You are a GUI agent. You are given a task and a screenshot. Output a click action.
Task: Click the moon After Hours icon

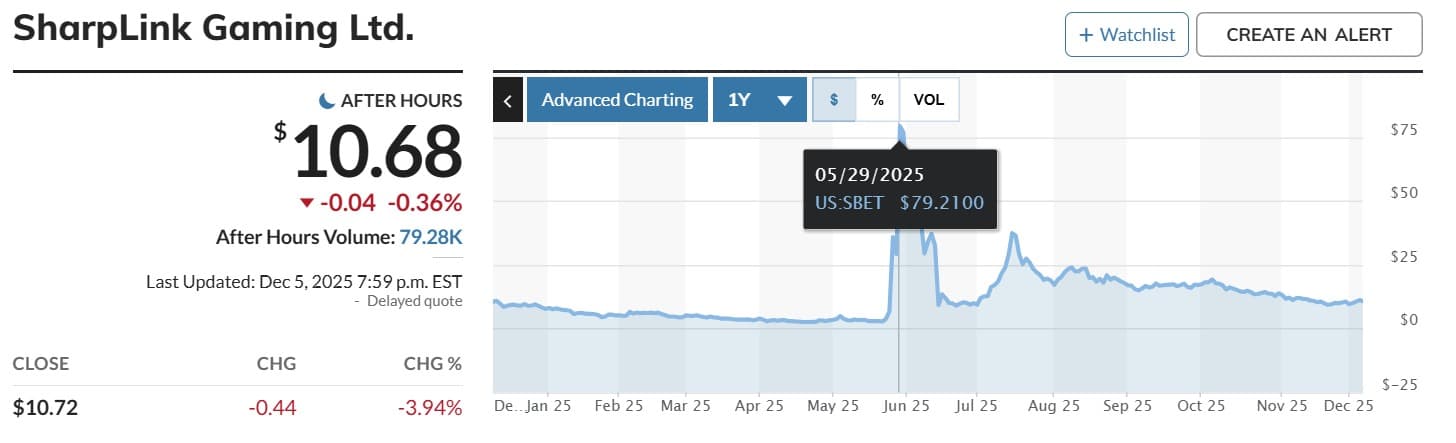point(326,100)
